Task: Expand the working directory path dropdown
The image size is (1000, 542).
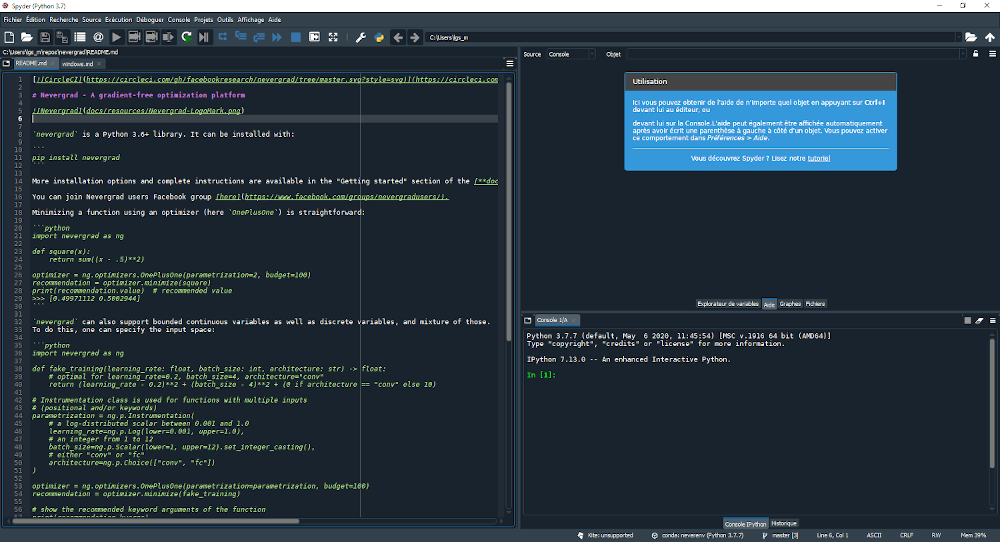Action: (958, 38)
